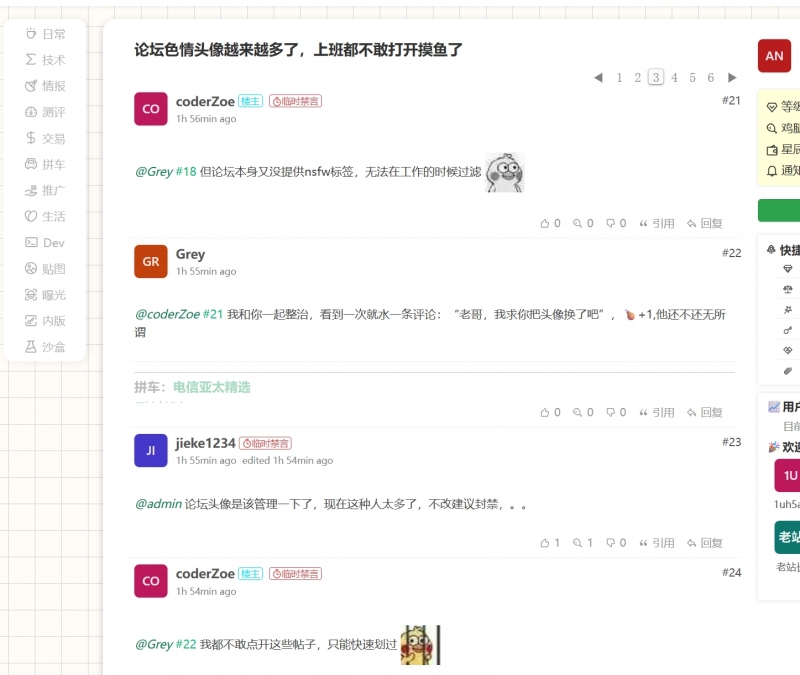Screen dimensions: 800x675
Task: Open the 生活 category
Action: [x=45, y=216]
